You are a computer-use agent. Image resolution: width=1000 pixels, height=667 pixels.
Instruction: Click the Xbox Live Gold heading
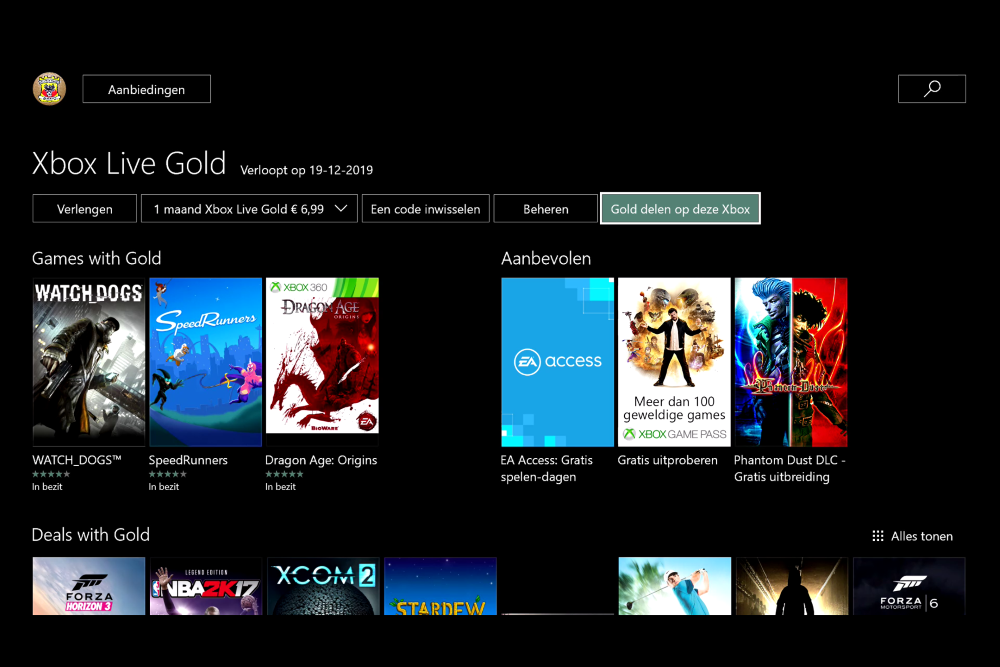point(129,163)
